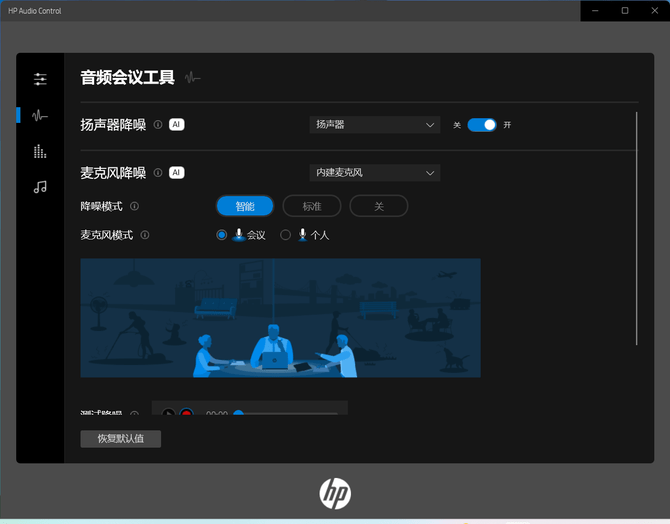Maximize the HP Audio Control window

click(625, 11)
